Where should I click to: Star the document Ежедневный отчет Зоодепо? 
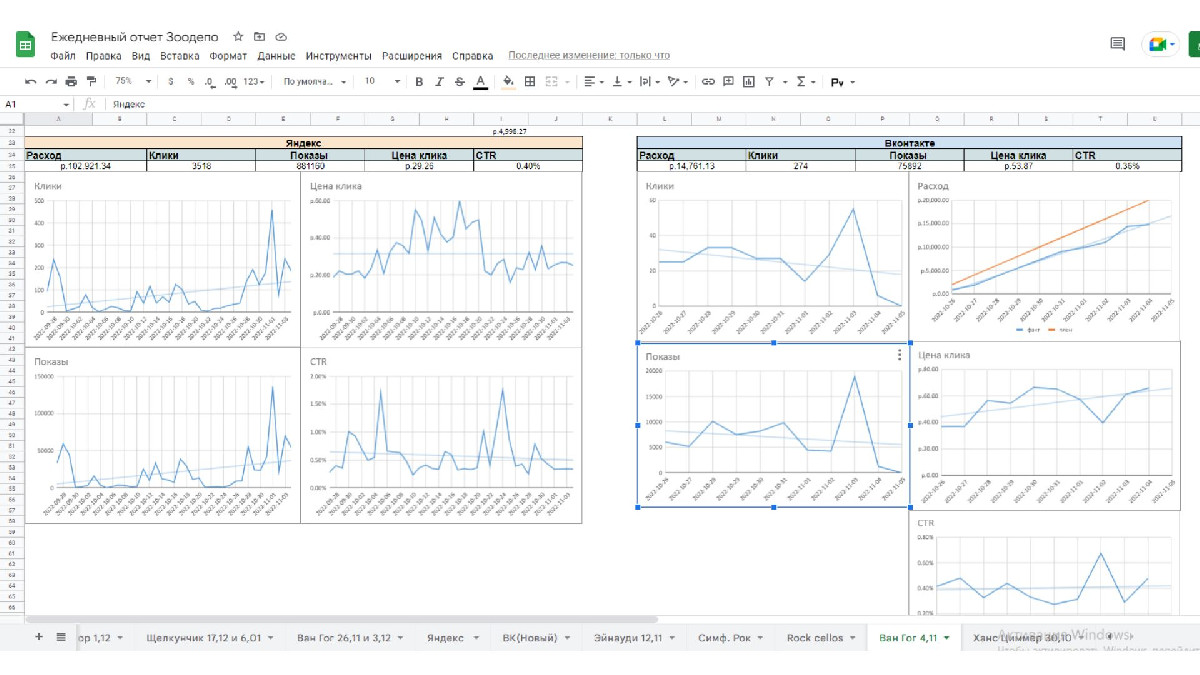pos(238,36)
